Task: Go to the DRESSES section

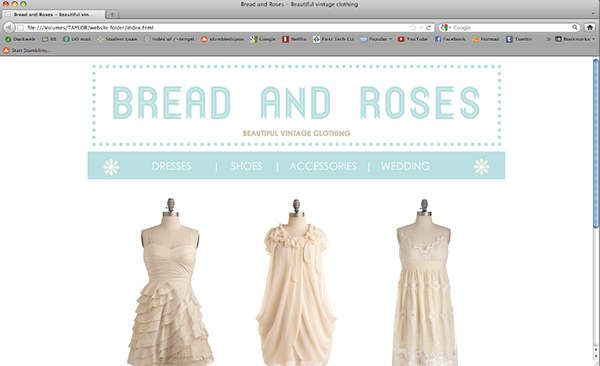Action: pyautogui.click(x=171, y=166)
